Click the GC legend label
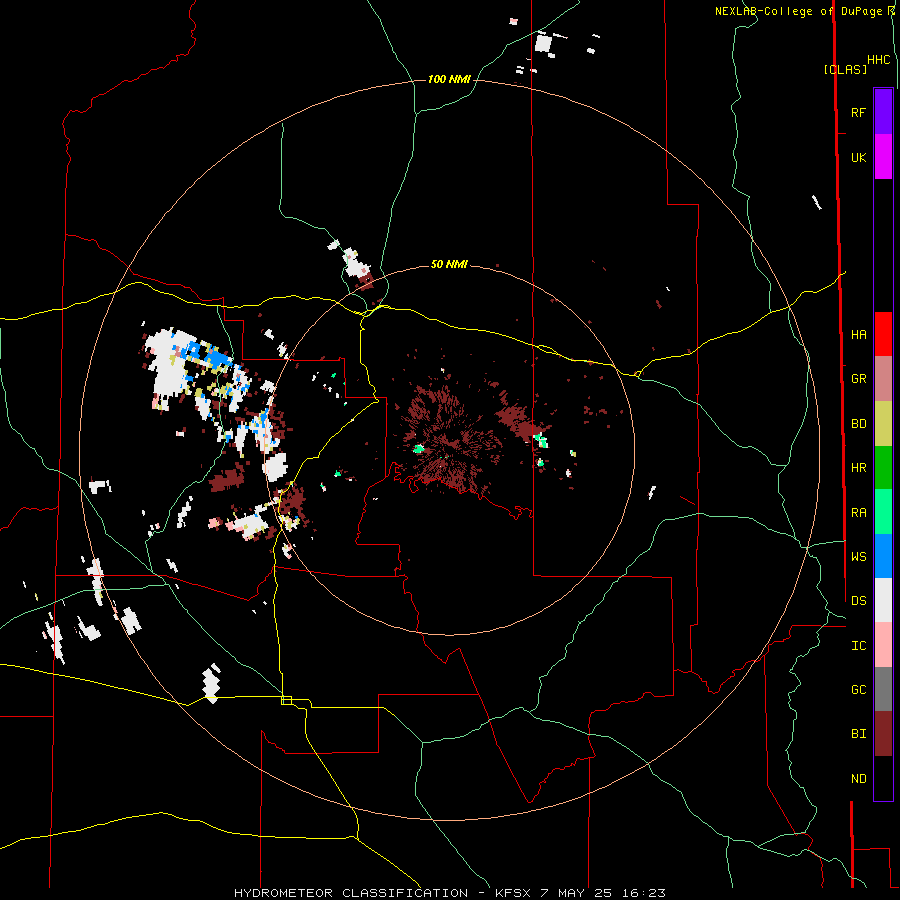The height and width of the screenshot is (900, 900). [858, 690]
